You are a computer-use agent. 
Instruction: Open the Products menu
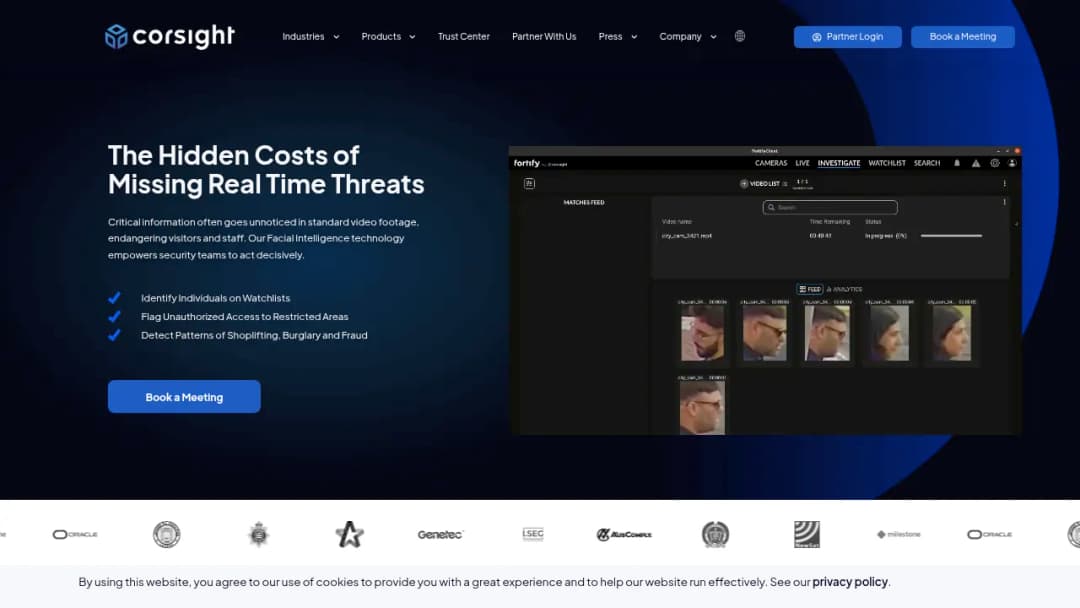click(381, 36)
